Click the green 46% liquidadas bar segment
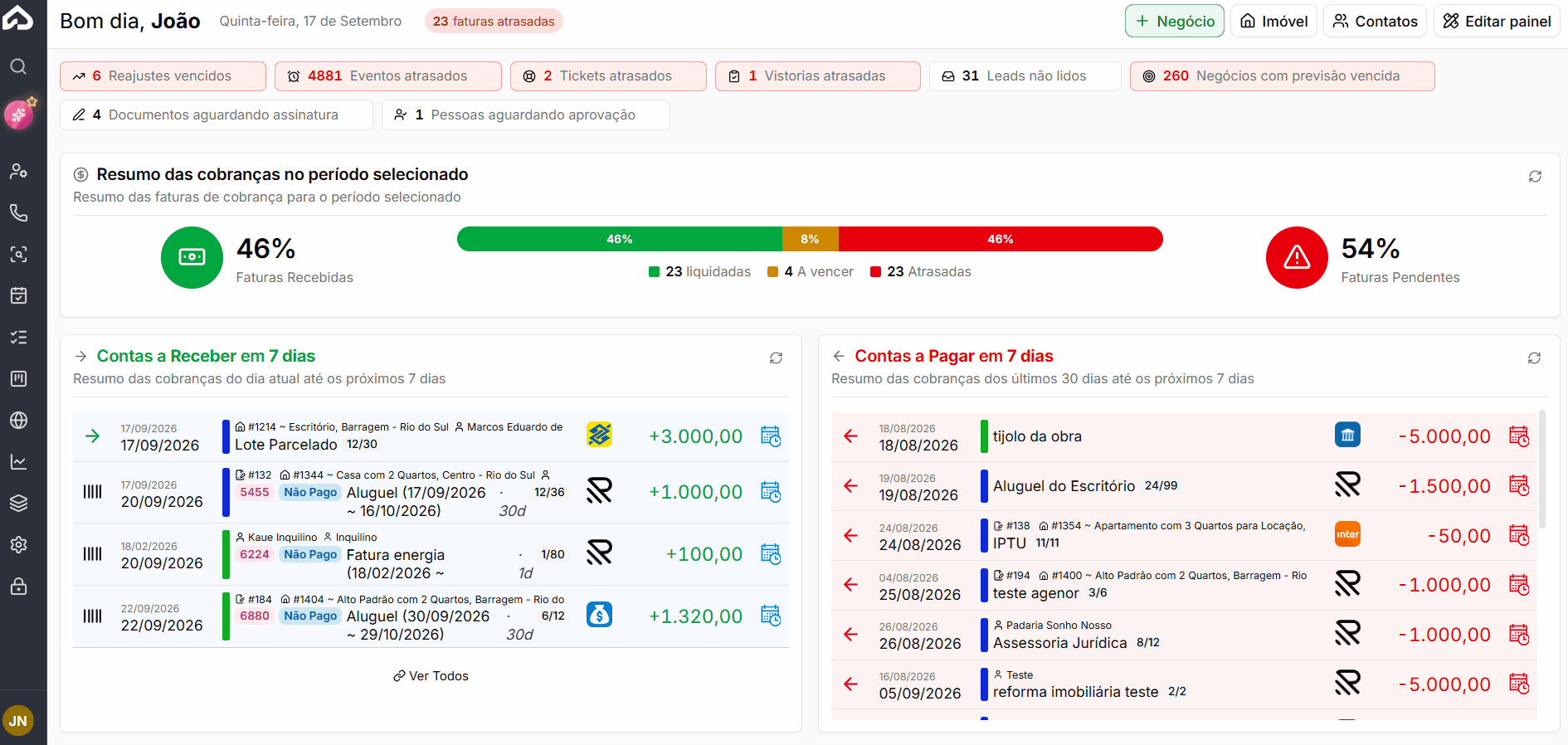The image size is (1568, 745). coord(620,239)
